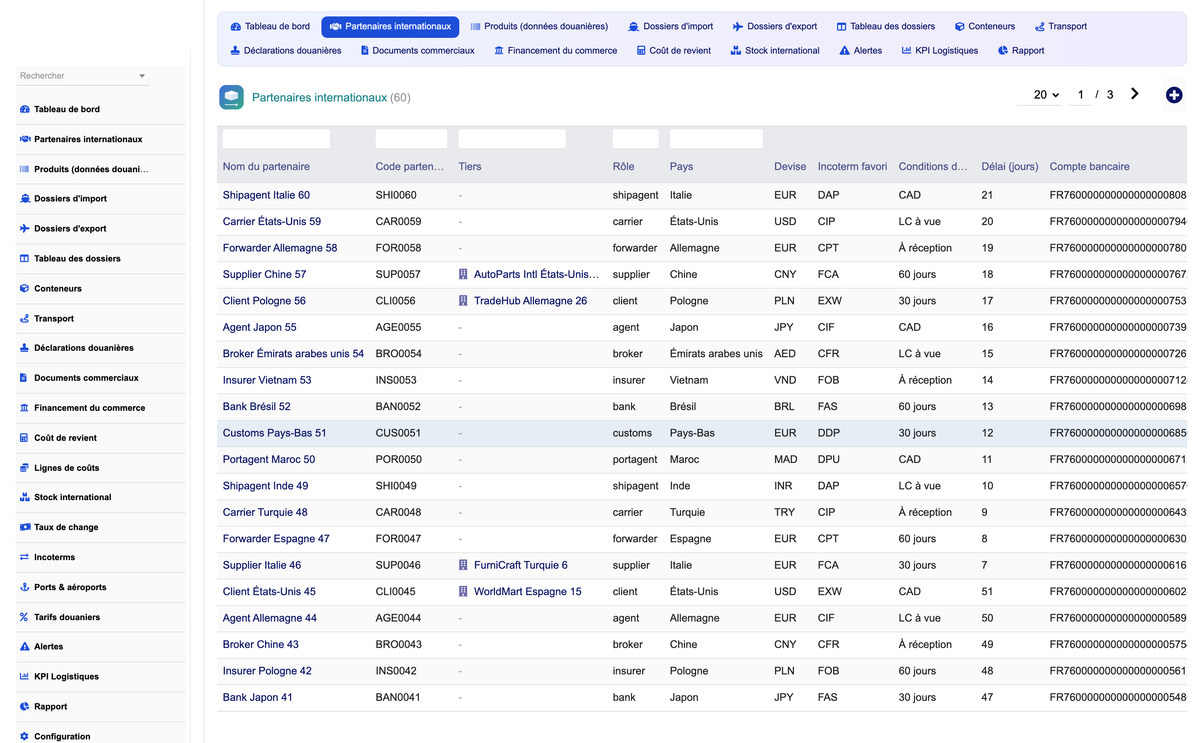Click the Tarifs douaniers percent icon in sidebar

click(x=25, y=617)
